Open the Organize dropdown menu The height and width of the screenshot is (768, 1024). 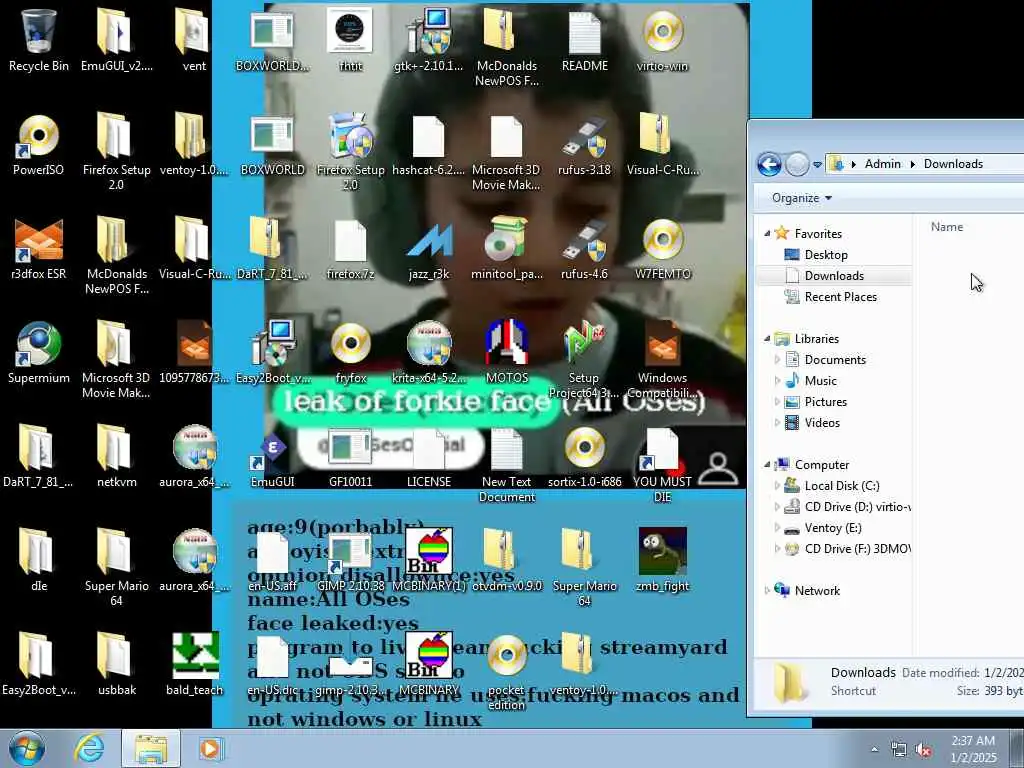tap(802, 198)
